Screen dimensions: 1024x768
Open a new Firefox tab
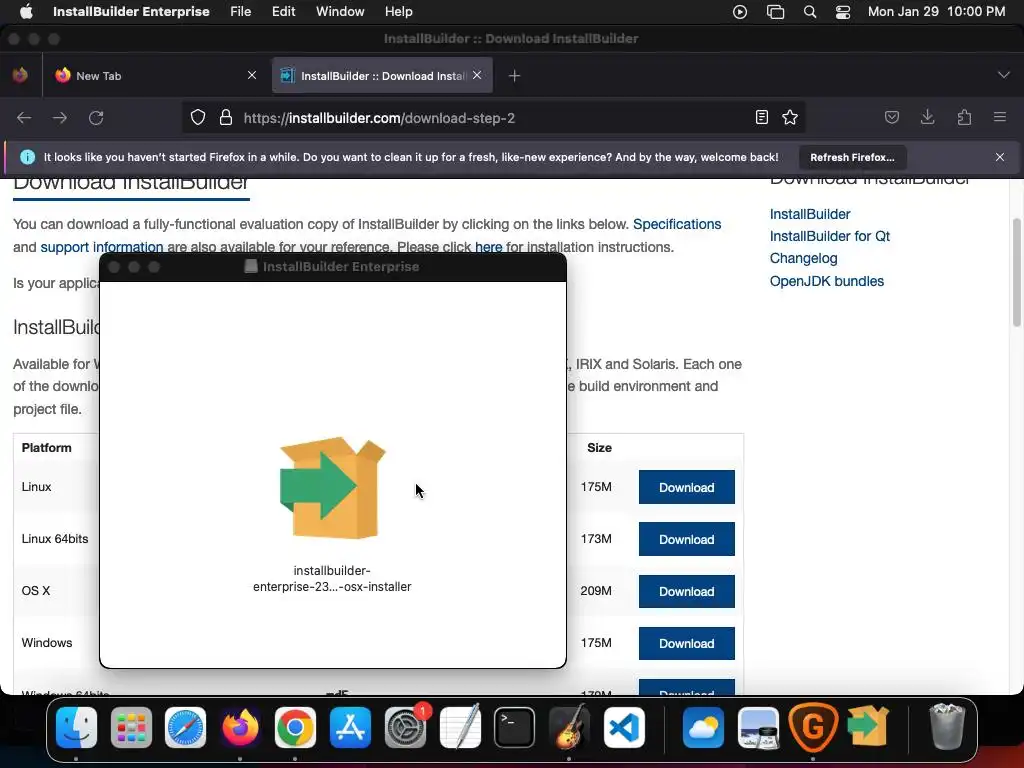pyautogui.click(x=515, y=76)
